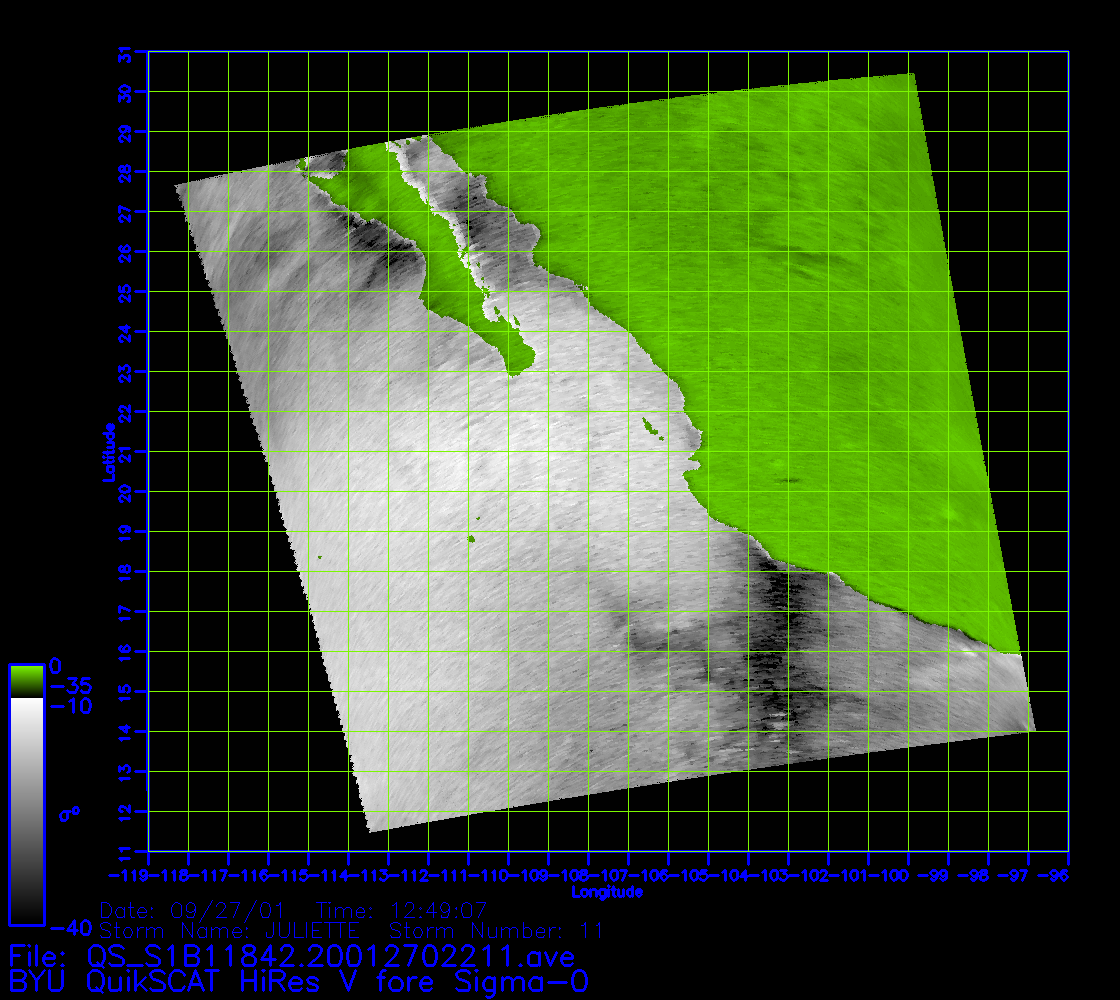Viewport: 1120px width, 1000px height.
Task: Click the white top of the grayscale colorbar
Action: click(26, 707)
